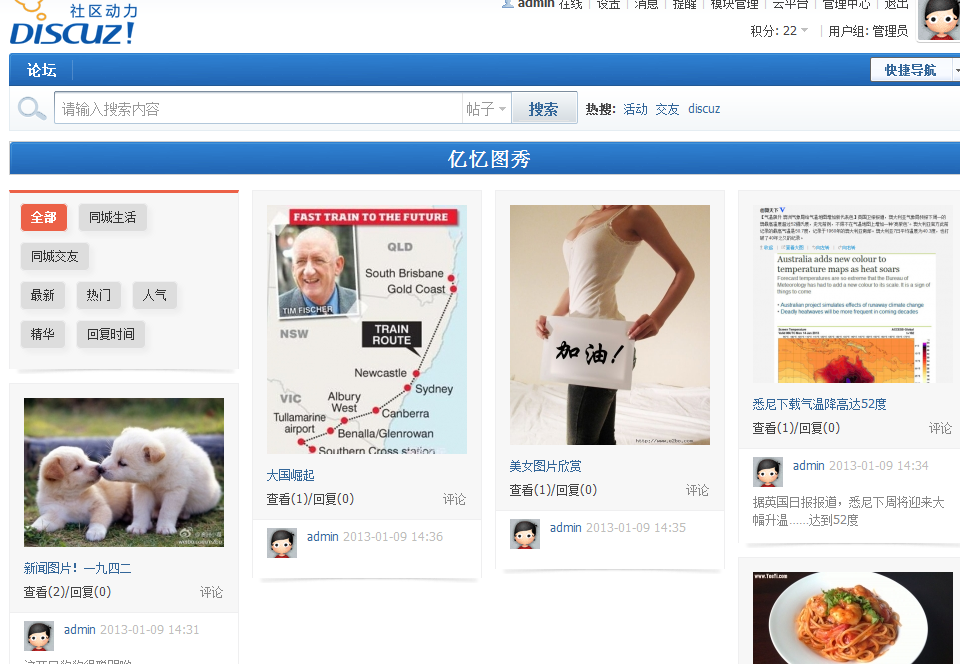Click admin author beside 2013-01-09 14:31
The width and height of the screenshot is (960, 664).
coord(80,630)
